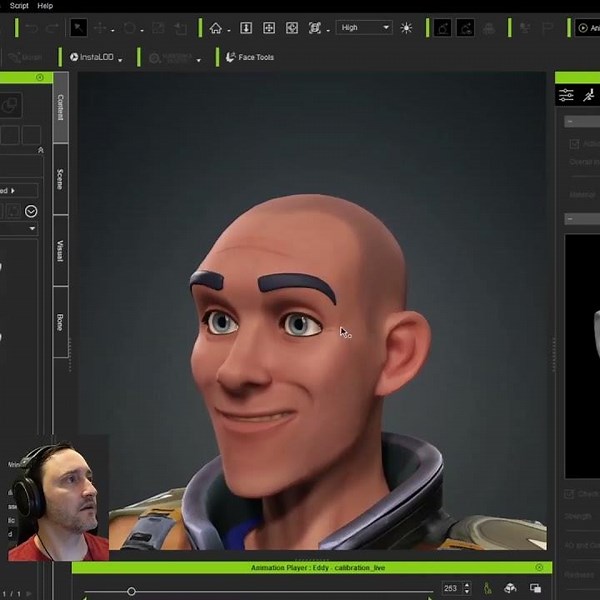Open the InstaLOD plugin button
The height and width of the screenshot is (600, 600).
pyautogui.click(x=92, y=57)
